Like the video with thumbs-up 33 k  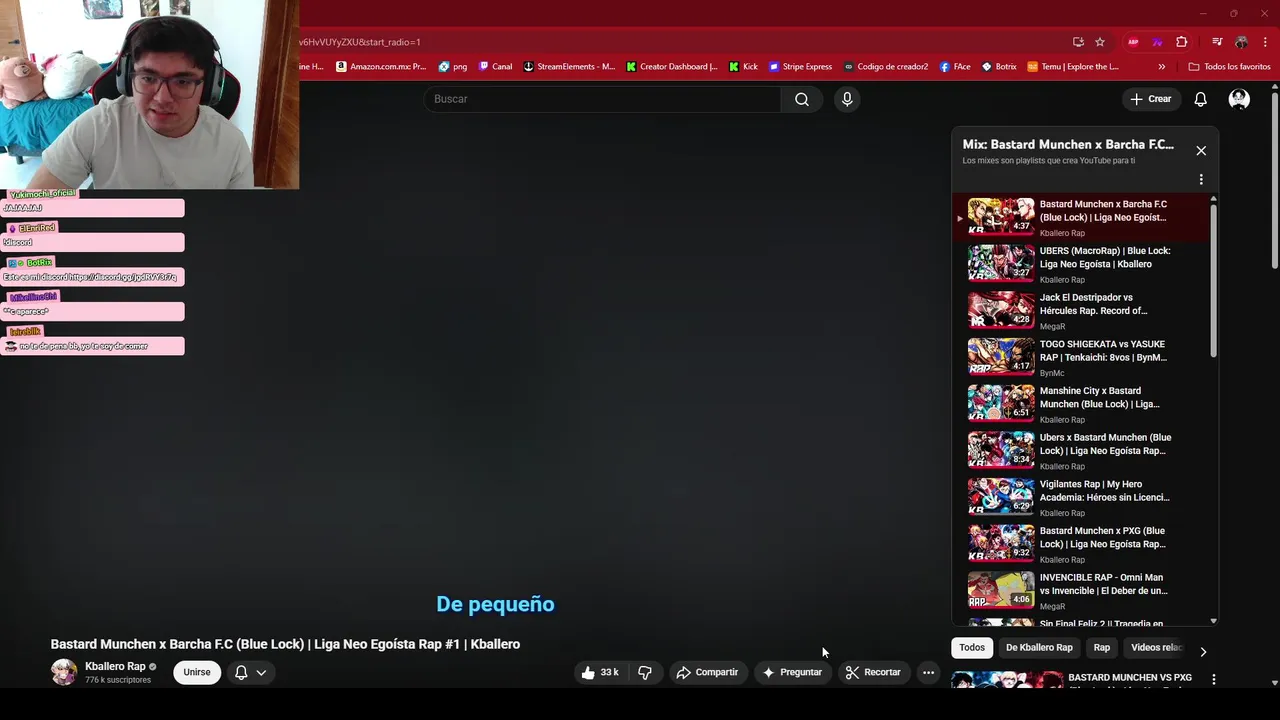click(x=599, y=672)
